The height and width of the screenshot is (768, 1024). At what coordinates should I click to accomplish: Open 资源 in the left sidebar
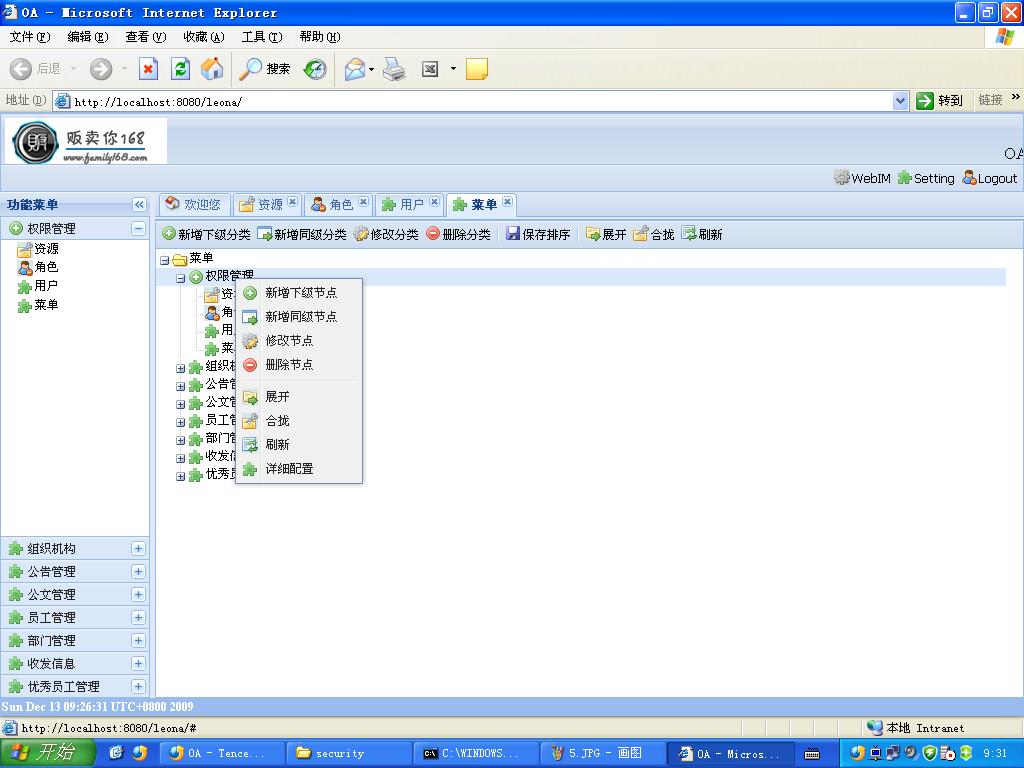39,249
